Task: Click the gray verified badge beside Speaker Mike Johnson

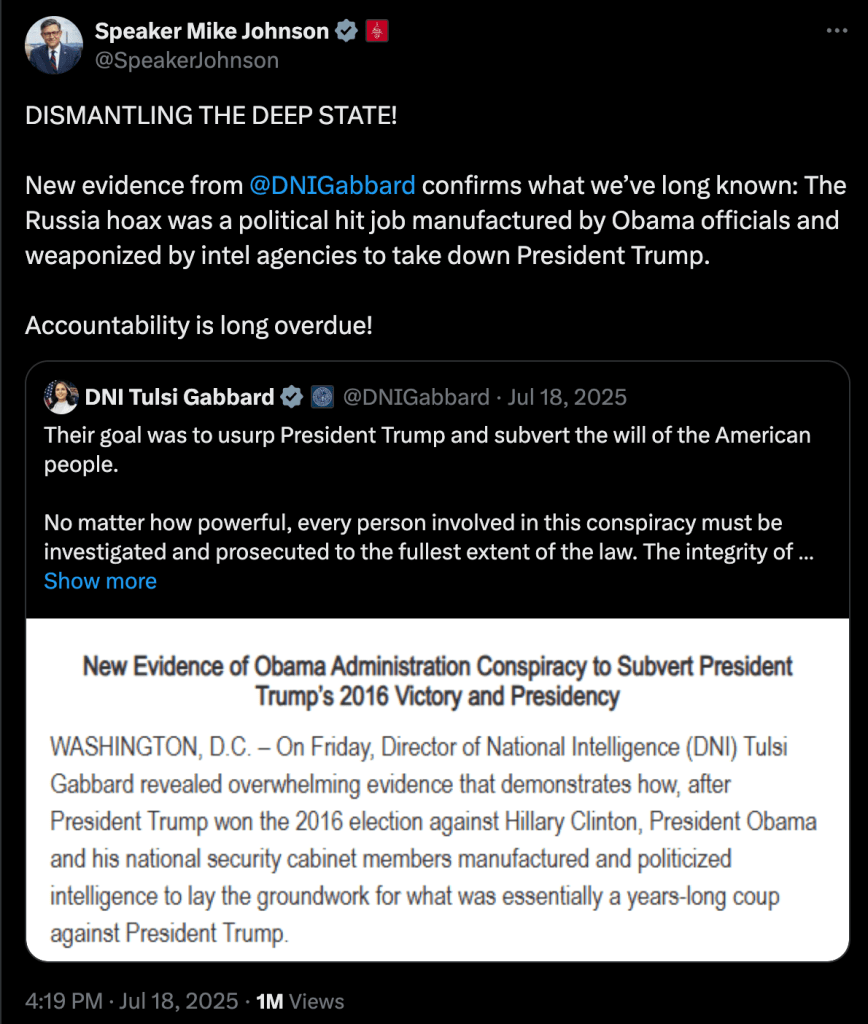Action: [x=346, y=32]
